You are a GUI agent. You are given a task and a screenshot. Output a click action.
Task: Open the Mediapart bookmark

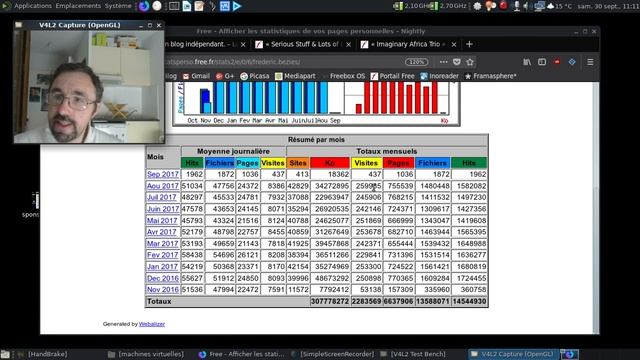click(295, 76)
